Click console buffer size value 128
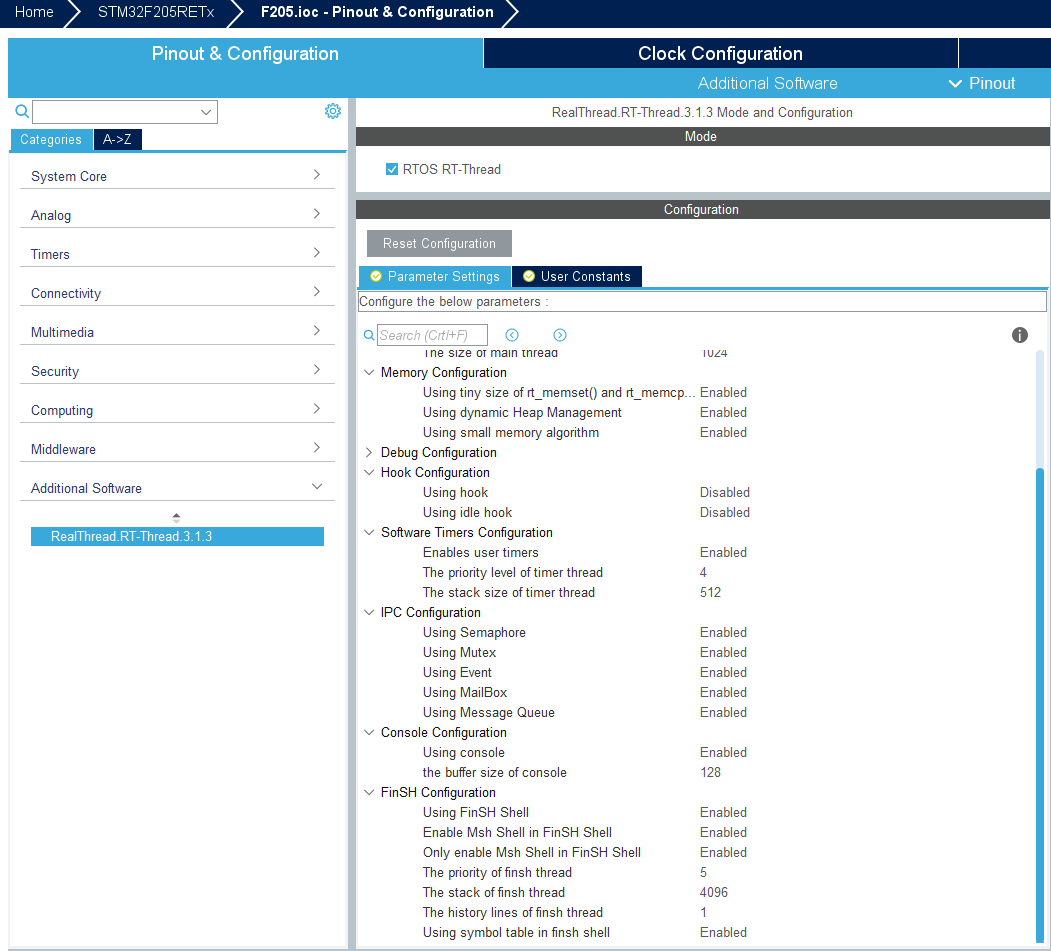The height and width of the screenshot is (951, 1051). click(x=710, y=773)
